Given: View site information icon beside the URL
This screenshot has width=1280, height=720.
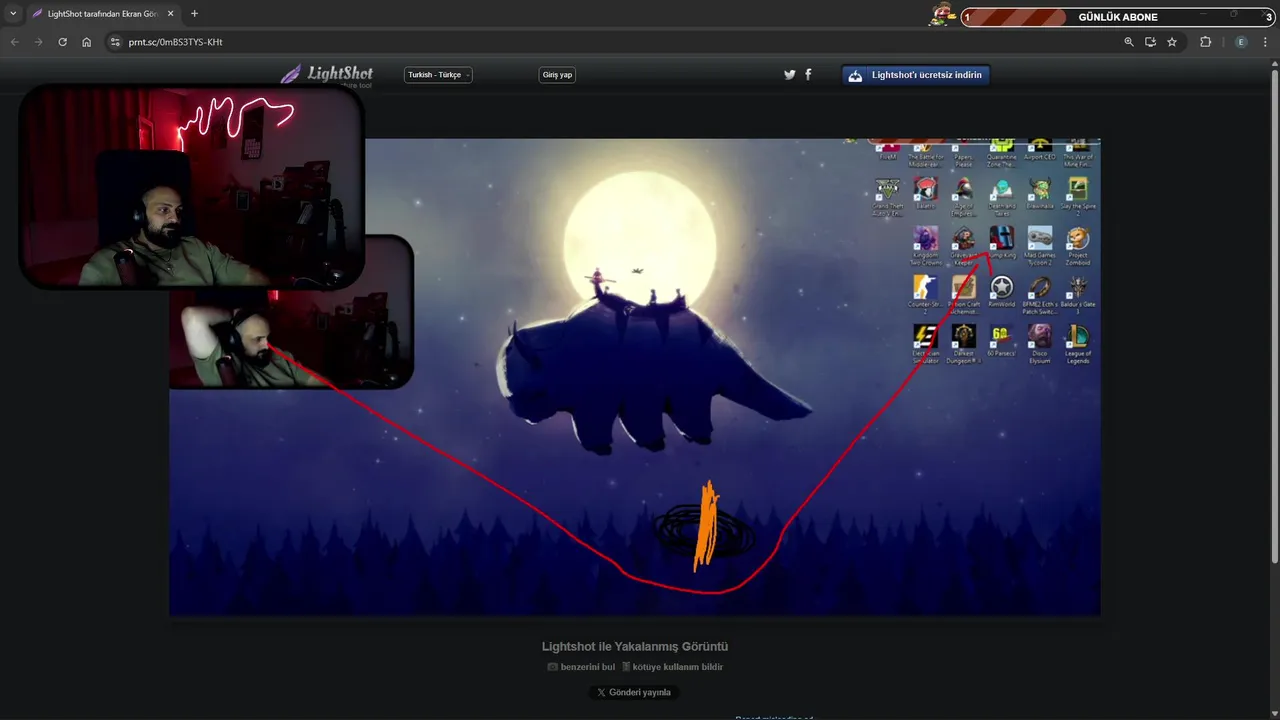Looking at the screenshot, I should [115, 42].
